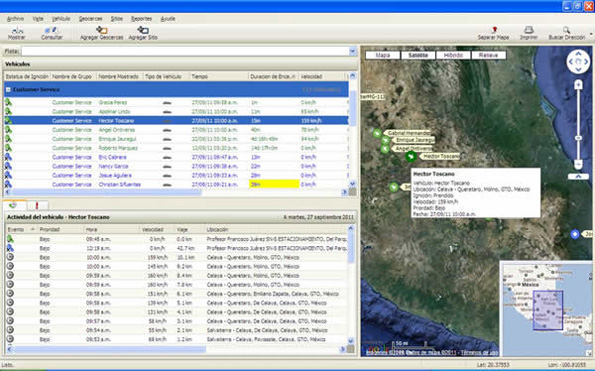The image size is (595, 371).
Task: Switch map to Híbrido view
Action: click(x=453, y=55)
